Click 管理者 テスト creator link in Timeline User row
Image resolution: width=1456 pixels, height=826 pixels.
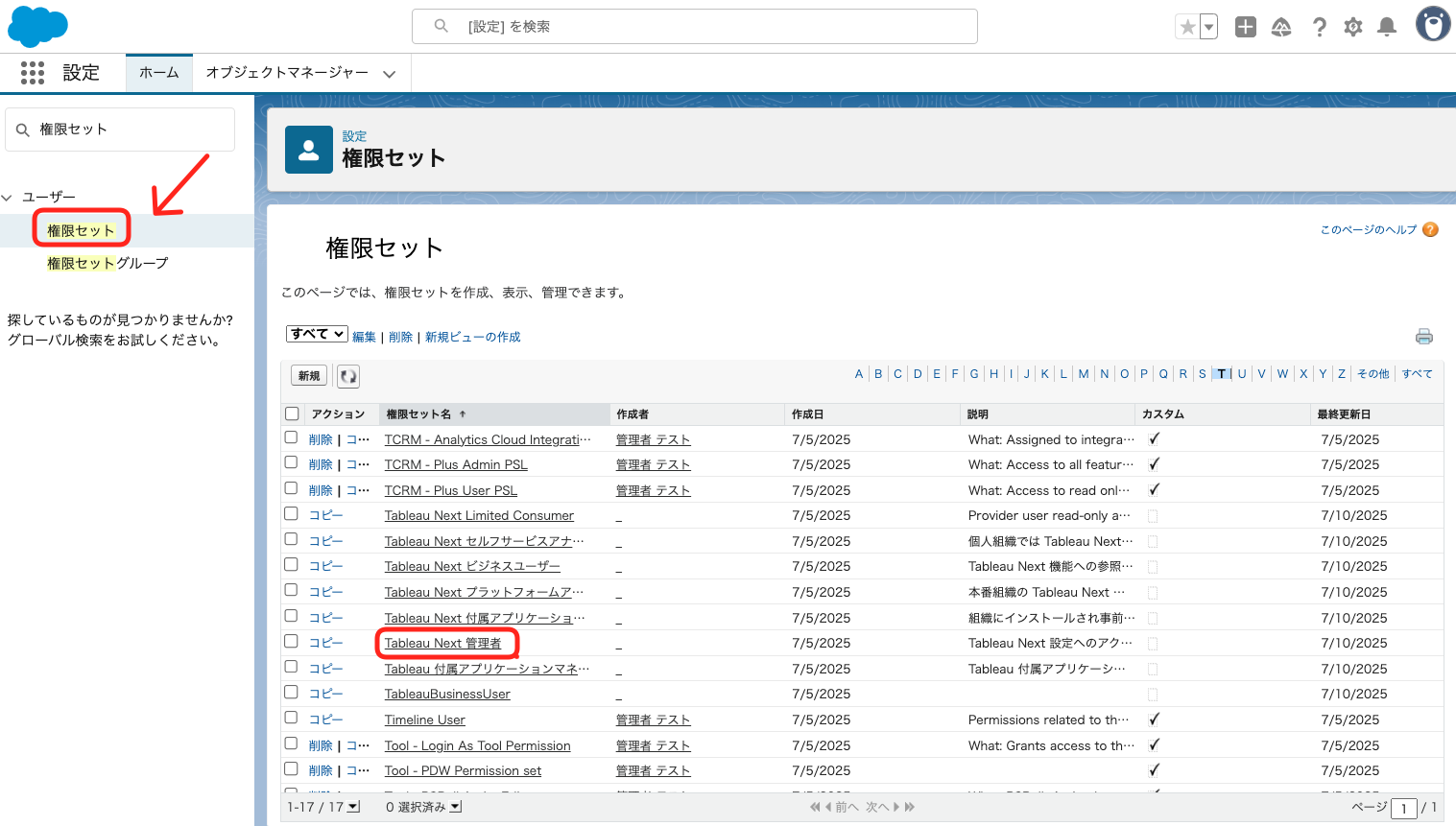point(654,720)
